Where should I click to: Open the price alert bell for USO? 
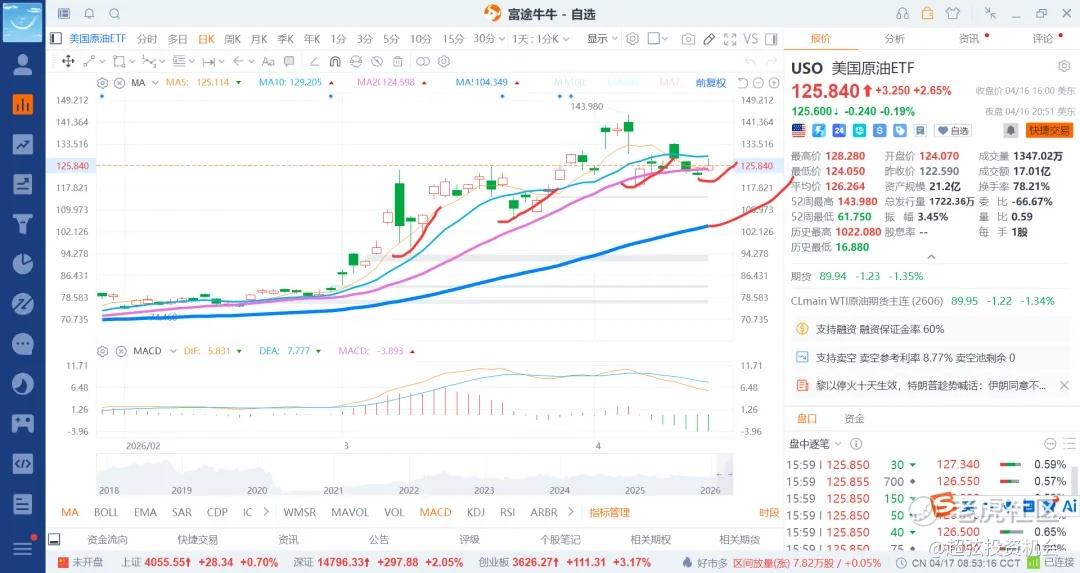(1010, 130)
